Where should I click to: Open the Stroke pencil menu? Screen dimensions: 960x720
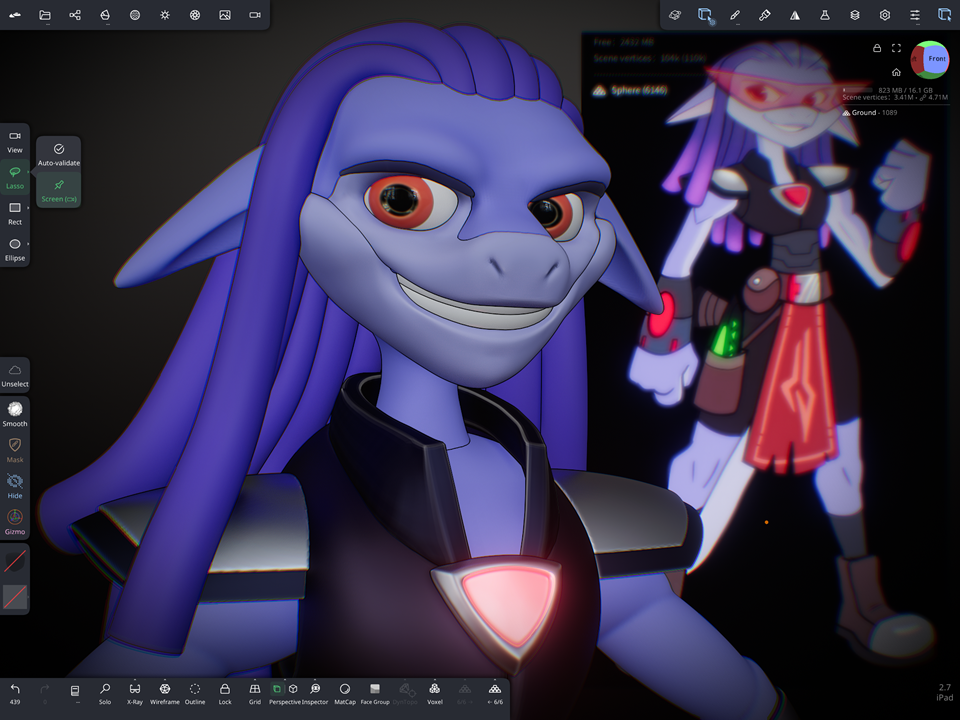[x=735, y=15]
